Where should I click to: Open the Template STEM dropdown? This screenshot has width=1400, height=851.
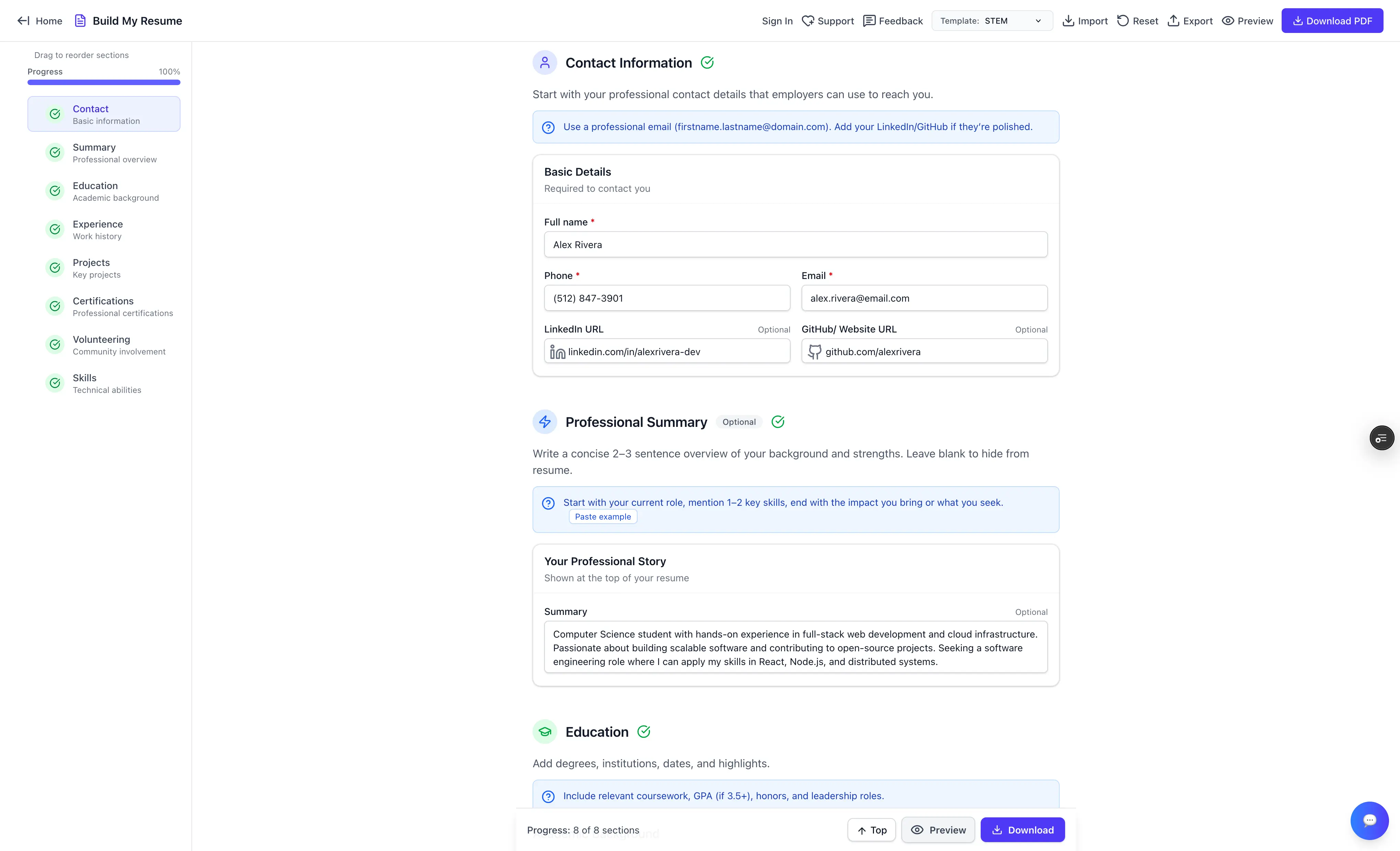(991, 21)
